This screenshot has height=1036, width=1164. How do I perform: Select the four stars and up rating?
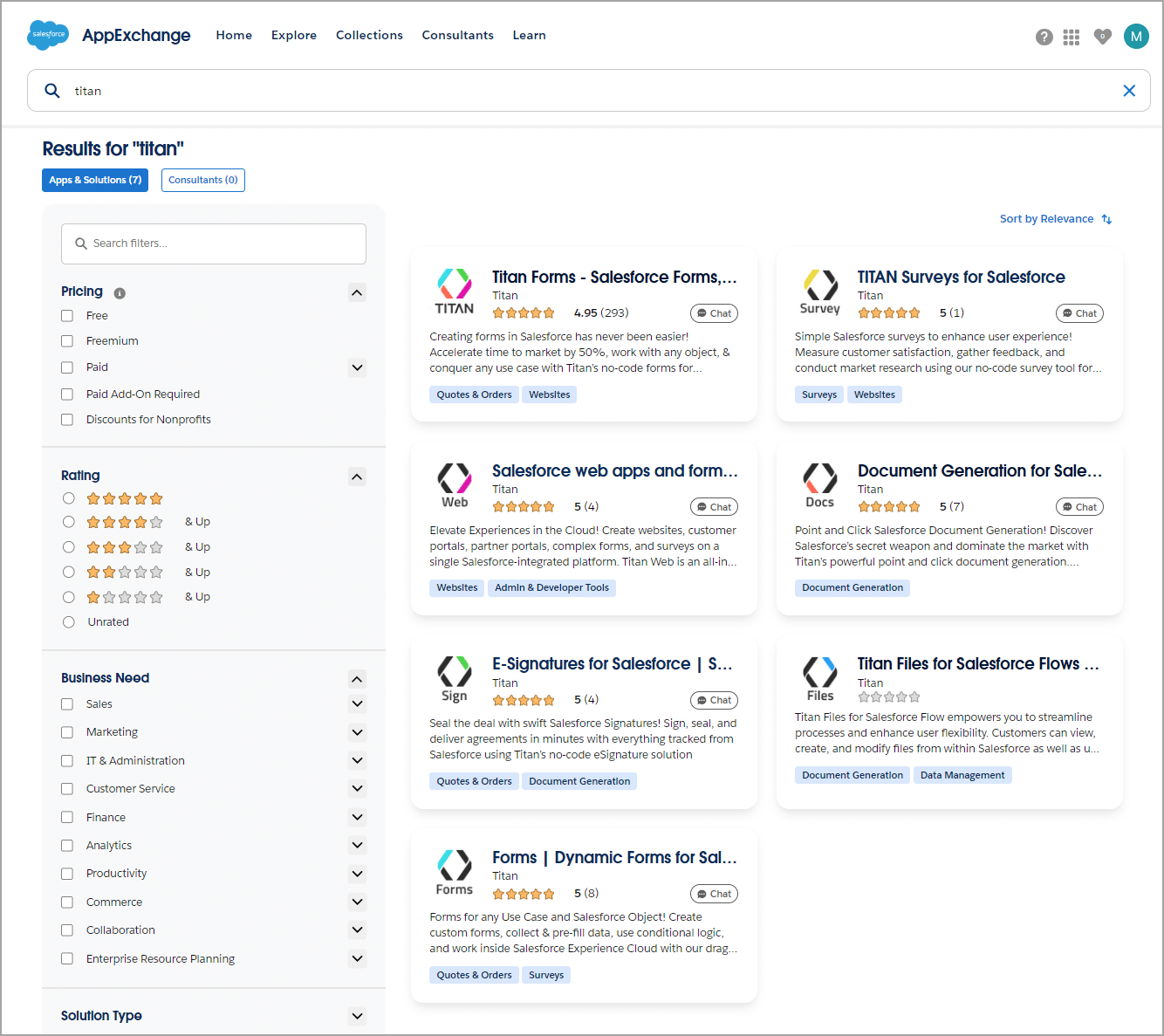click(68, 521)
